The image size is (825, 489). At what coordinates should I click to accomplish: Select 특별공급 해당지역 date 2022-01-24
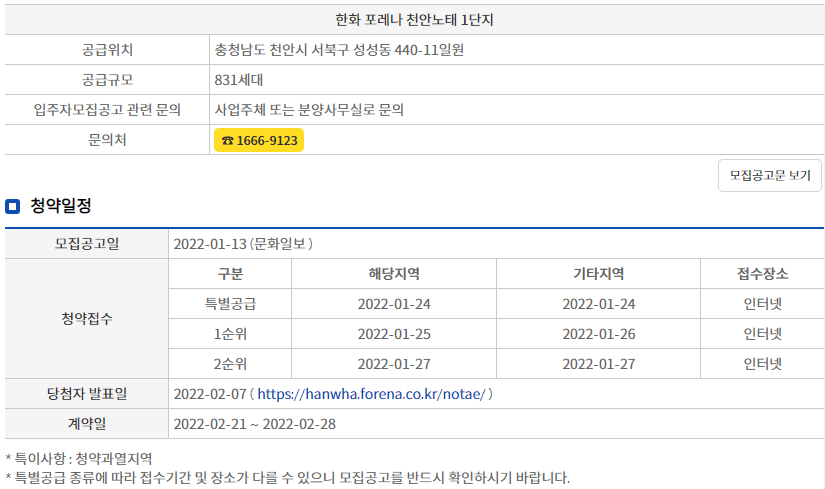394,304
